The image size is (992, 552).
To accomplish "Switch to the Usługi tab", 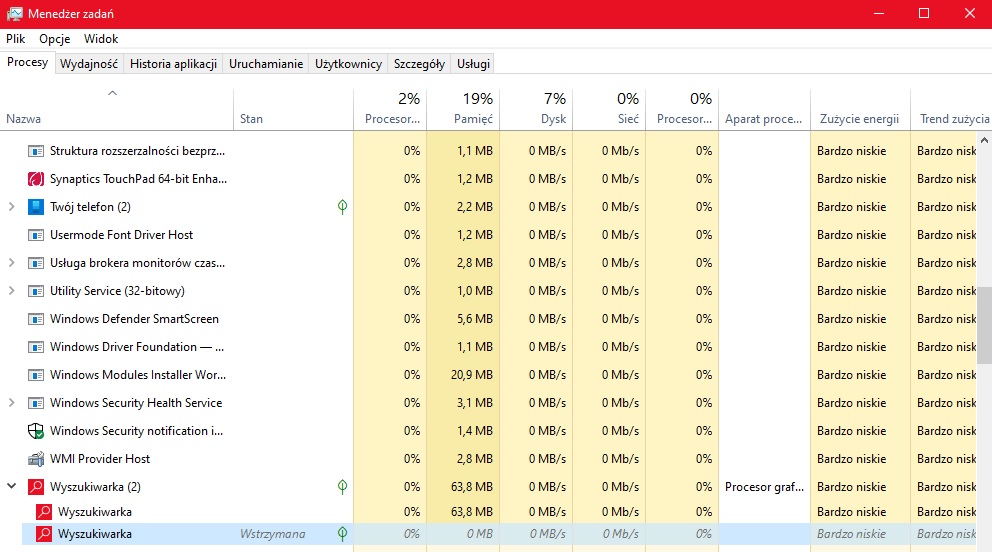I will (x=473, y=64).
